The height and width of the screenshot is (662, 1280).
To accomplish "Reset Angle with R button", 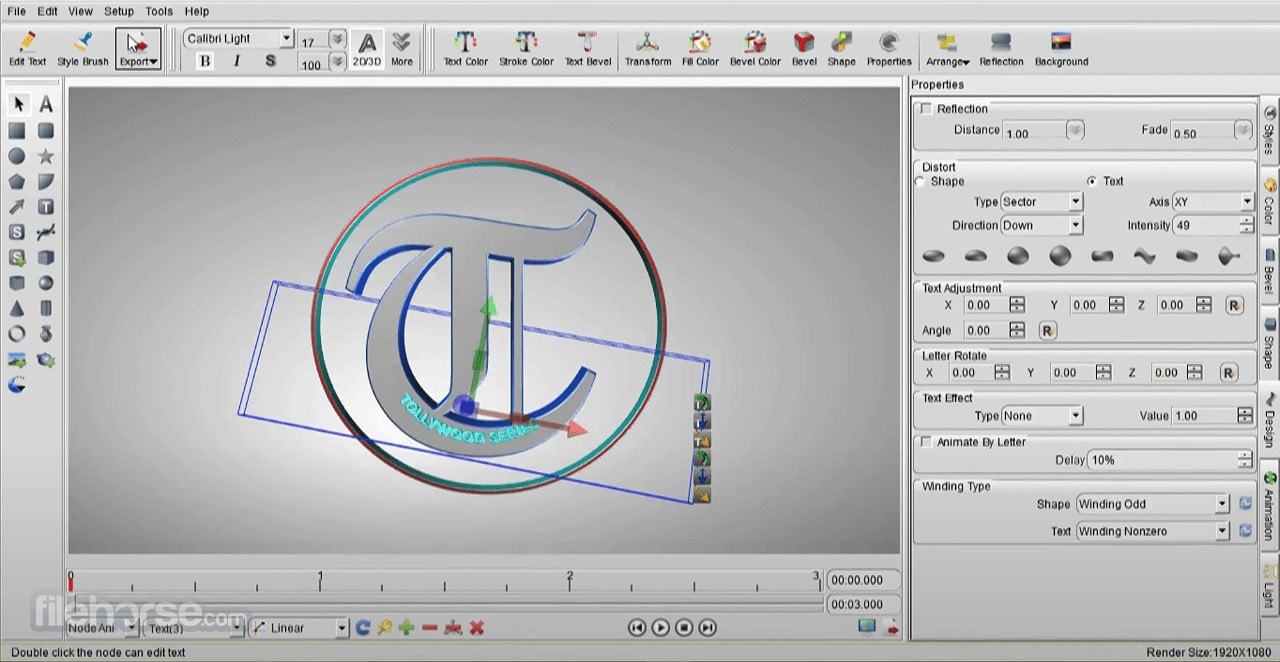I will 1047,330.
